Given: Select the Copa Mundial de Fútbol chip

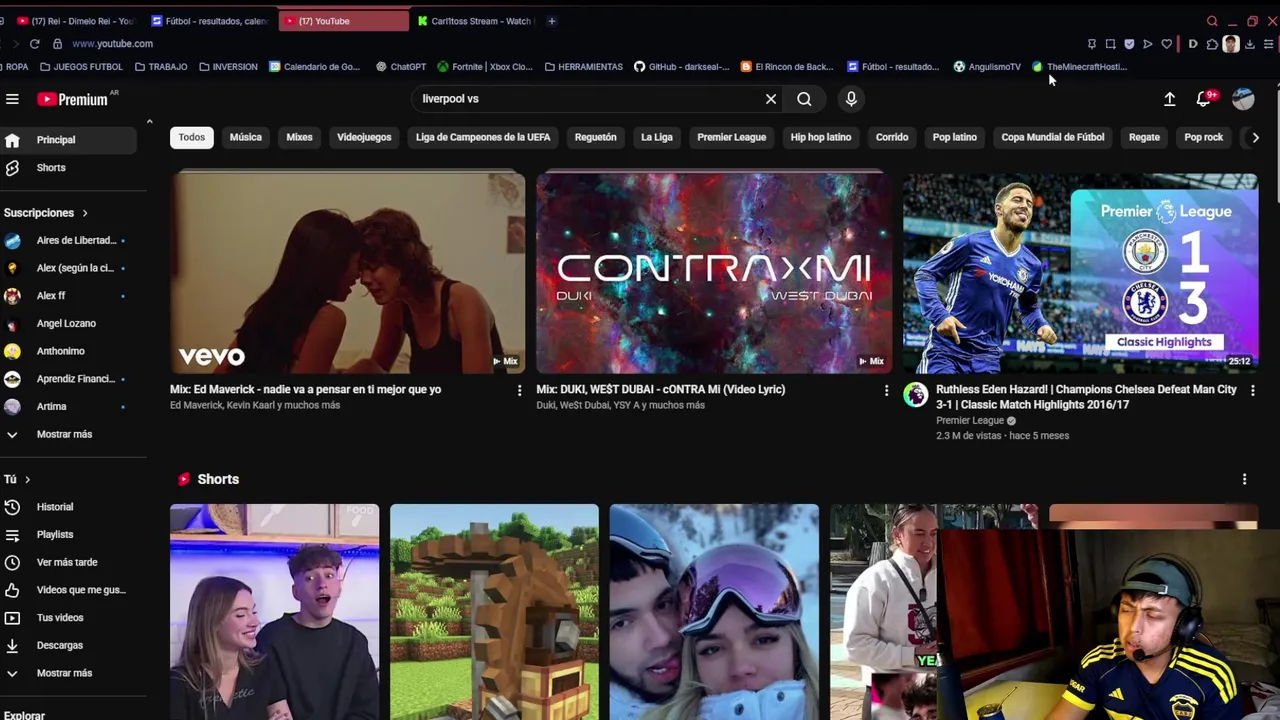Looking at the screenshot, I should (x=1053, y=137).
